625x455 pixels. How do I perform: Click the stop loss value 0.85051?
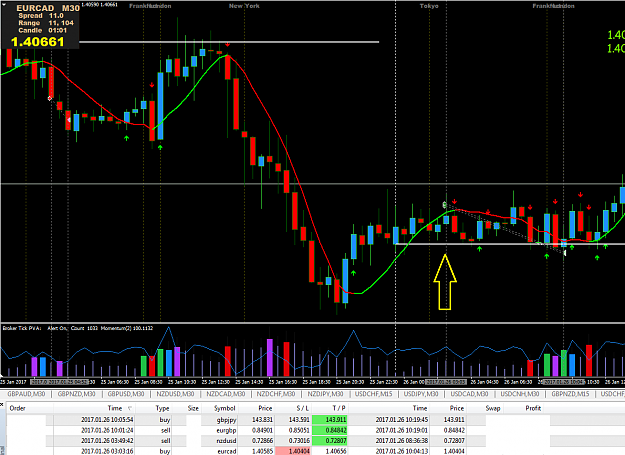299,431
